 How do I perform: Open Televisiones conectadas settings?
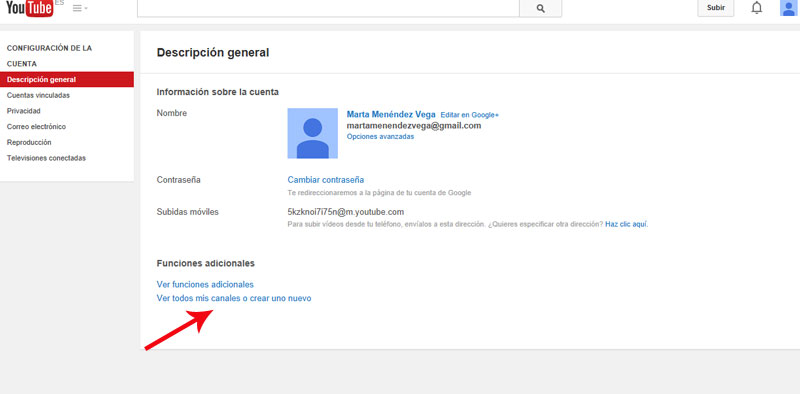coord(46,158)
